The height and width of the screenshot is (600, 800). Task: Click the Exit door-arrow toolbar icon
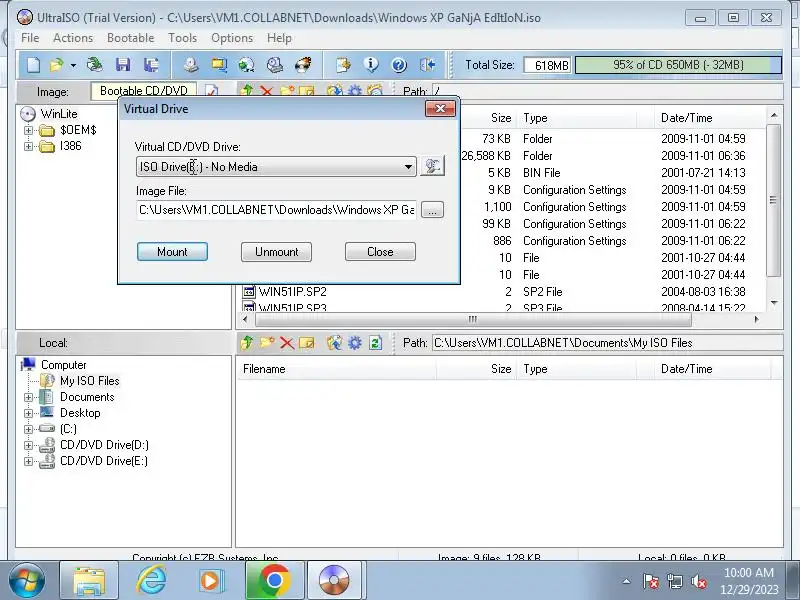pyautogui.click(x=428, y=65)
